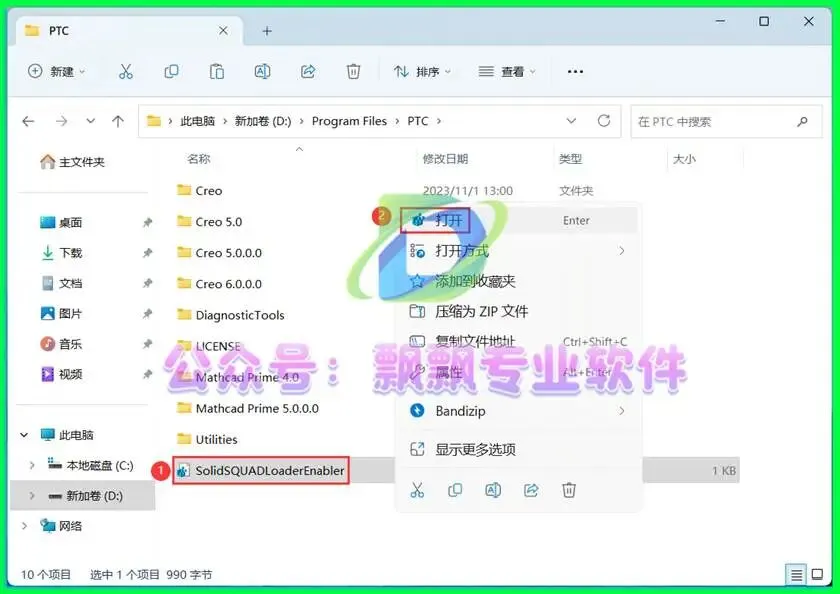Image resolution: width=840 pixels, height=594 pixels.
Task: Open the 打开方式 submenu
Action: [519, 251]
